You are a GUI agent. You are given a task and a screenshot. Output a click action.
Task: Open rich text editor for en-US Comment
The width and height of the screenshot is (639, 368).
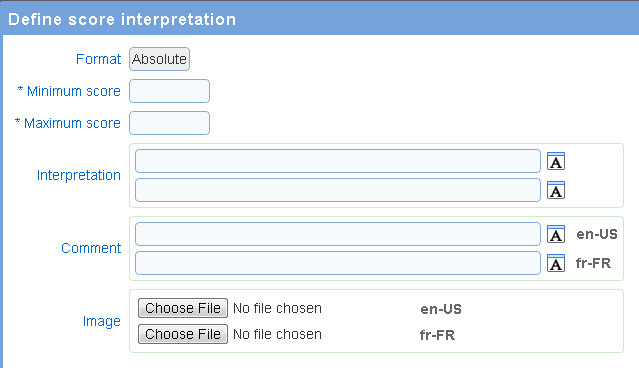pyautogui.click(x=556, y=234)
